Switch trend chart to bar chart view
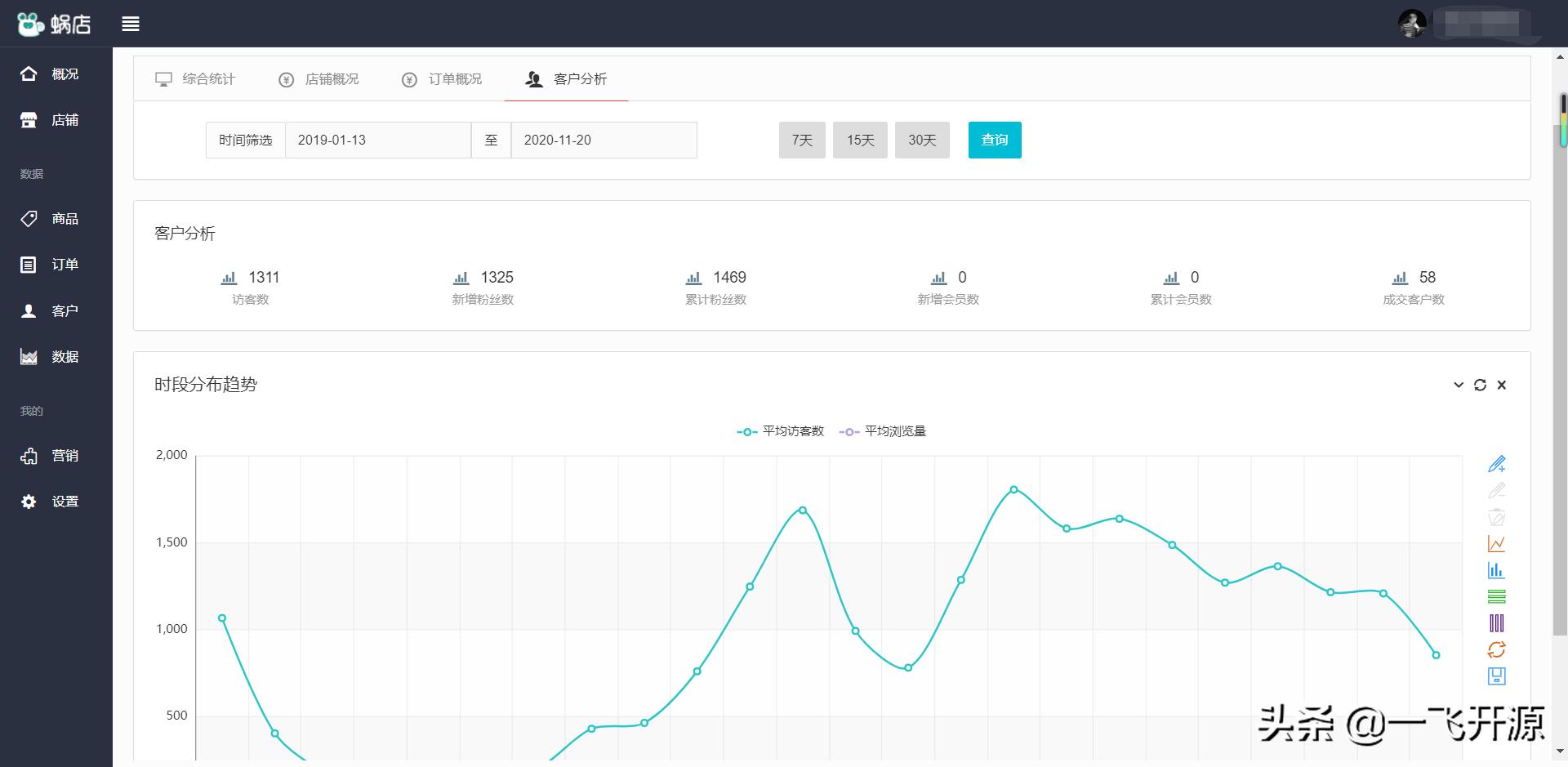Image resolution: width=1568 pixels, height=767 pixels. pyautogui.click(x=1497, y=570)
